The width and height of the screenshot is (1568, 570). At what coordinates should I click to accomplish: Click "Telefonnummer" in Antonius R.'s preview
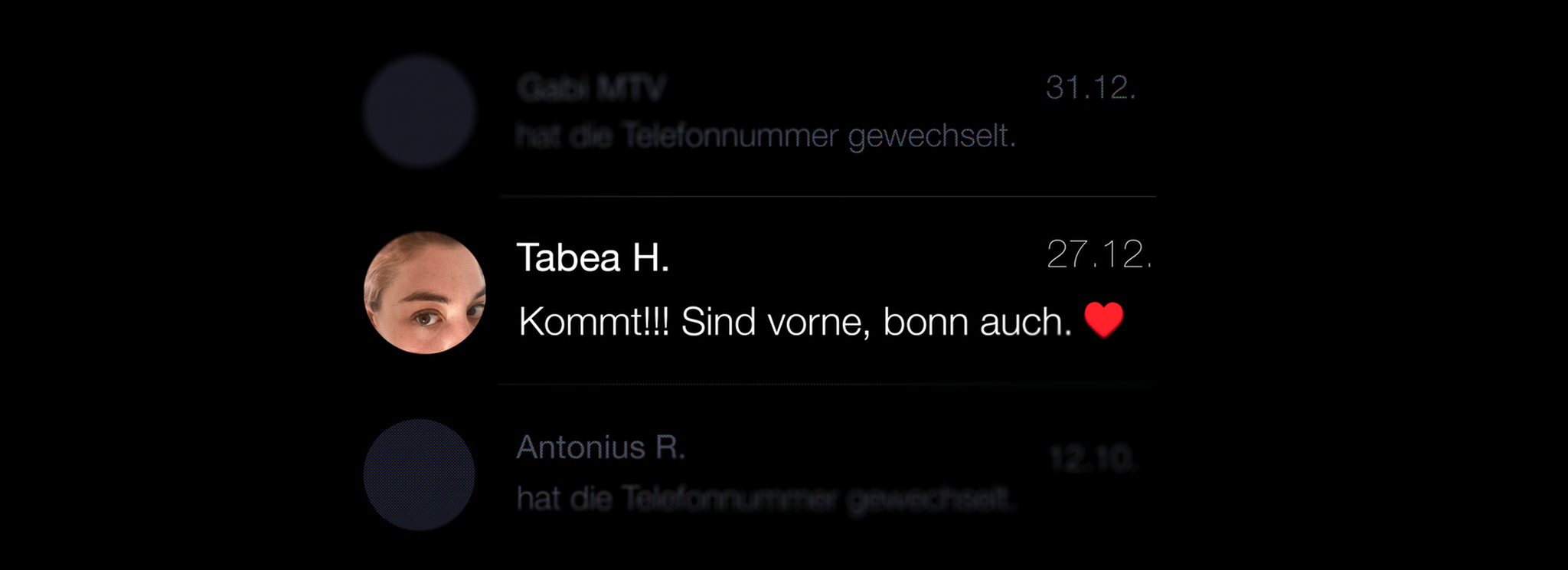[x=728, y=499]
